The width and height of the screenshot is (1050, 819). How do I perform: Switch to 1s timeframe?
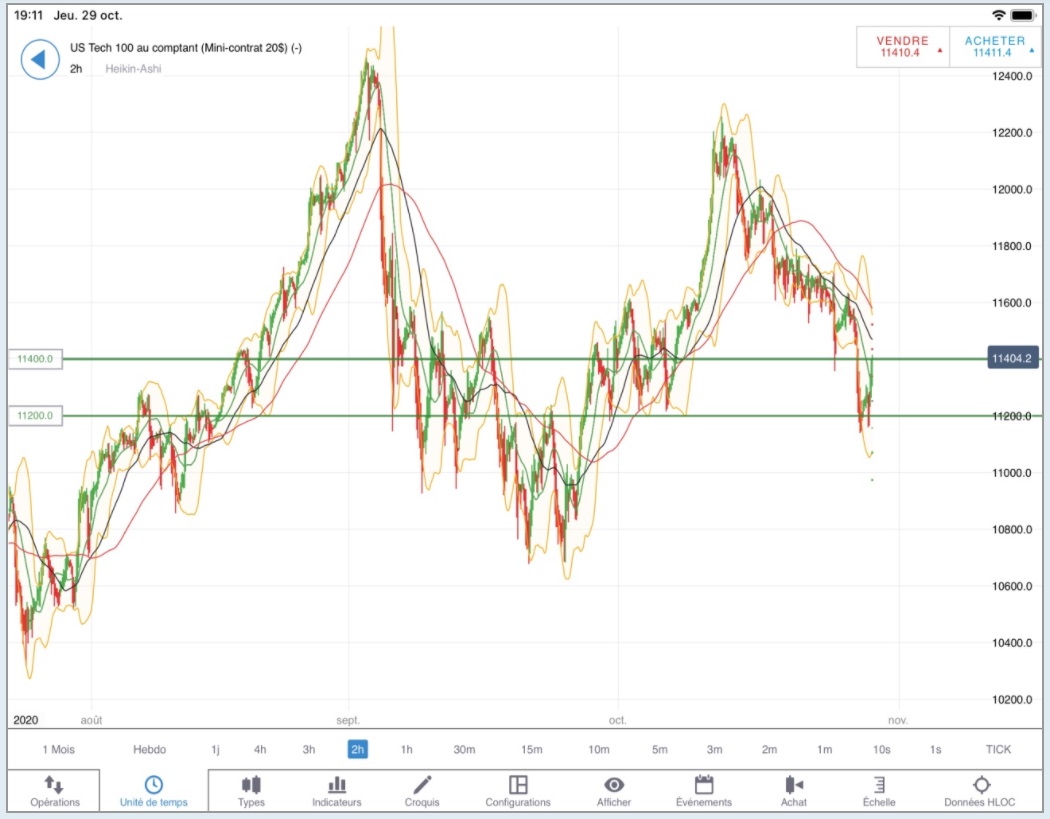pos(935,749)
